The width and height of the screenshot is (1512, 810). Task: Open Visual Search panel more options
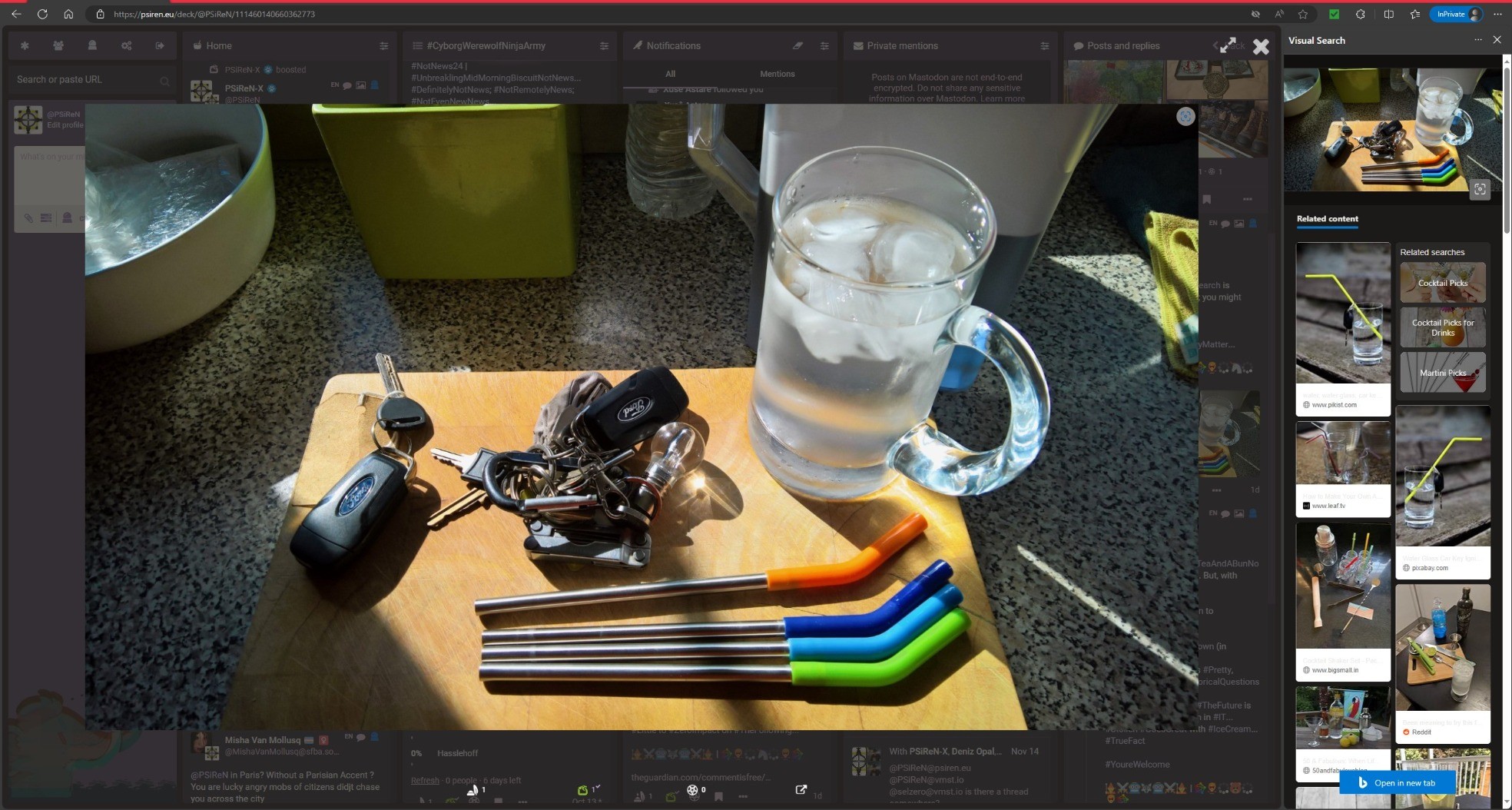click(x=1477, y=40)
